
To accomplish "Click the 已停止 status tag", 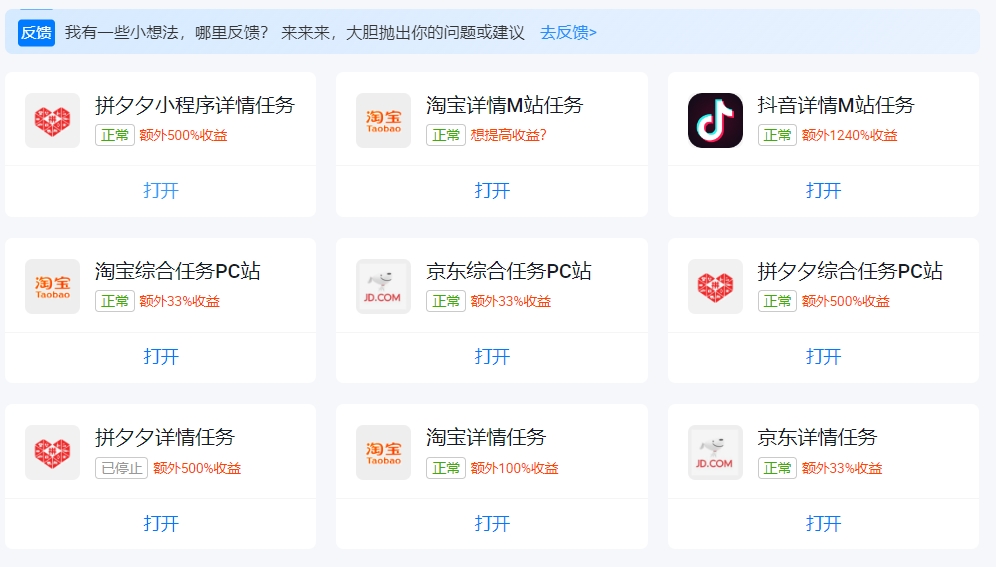I will click(121, 468).
